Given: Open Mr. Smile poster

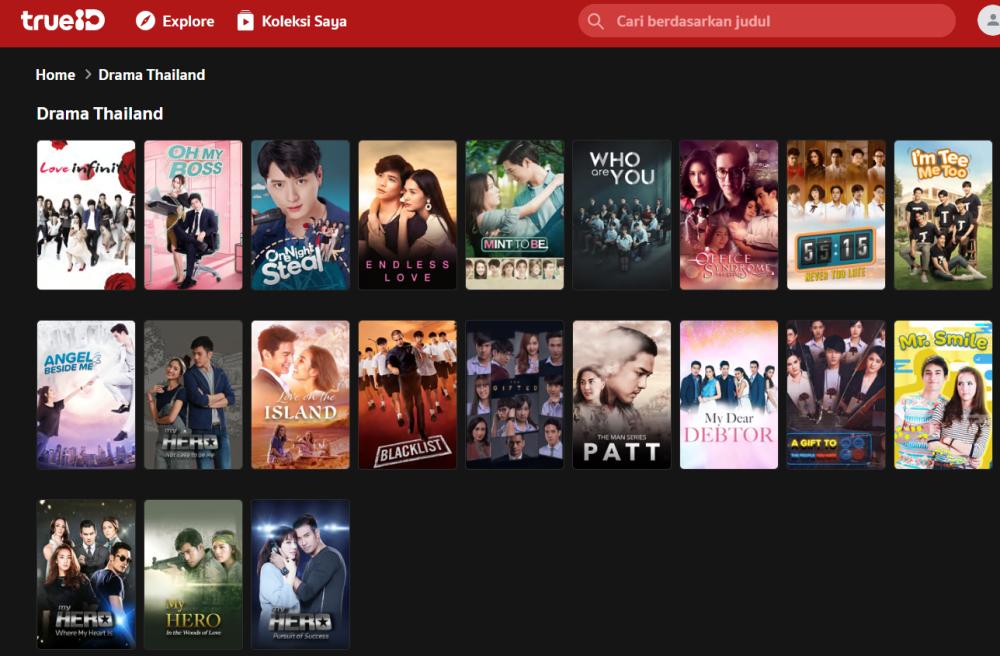Looking at the screenshot, I should pyautogui.click(x=943, y=395).
